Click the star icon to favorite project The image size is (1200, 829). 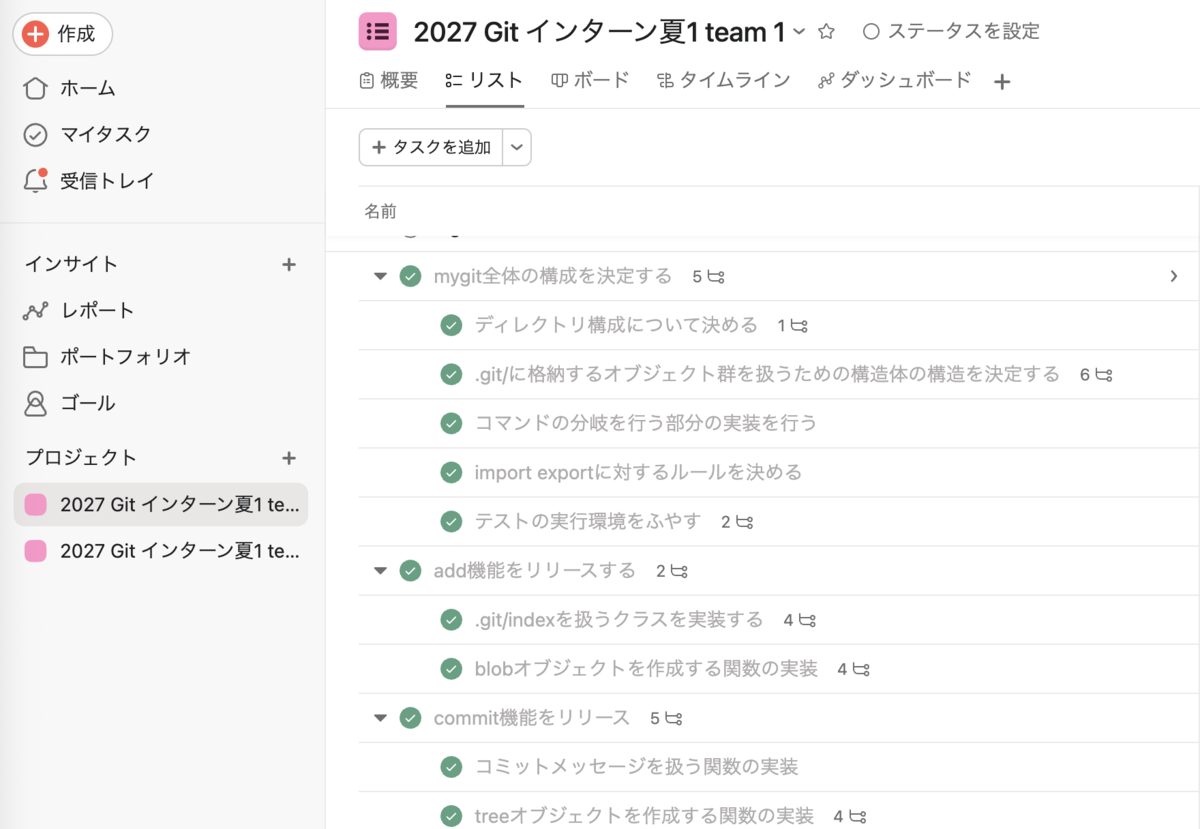click(x=826, y=32)
